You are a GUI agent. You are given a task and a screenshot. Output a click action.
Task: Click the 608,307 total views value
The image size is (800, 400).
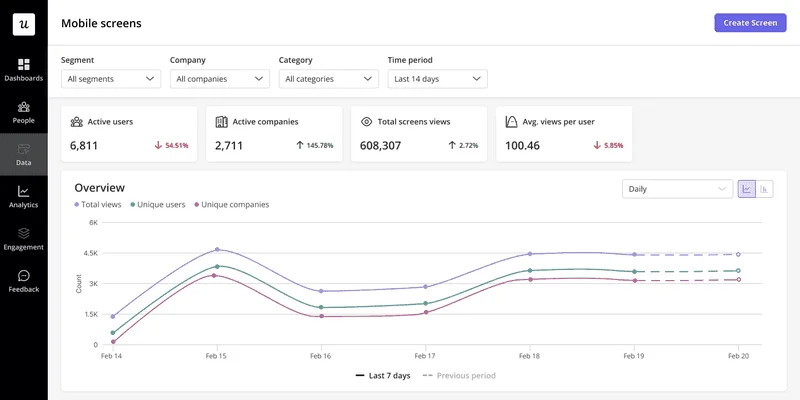click(x=381, y=146)
